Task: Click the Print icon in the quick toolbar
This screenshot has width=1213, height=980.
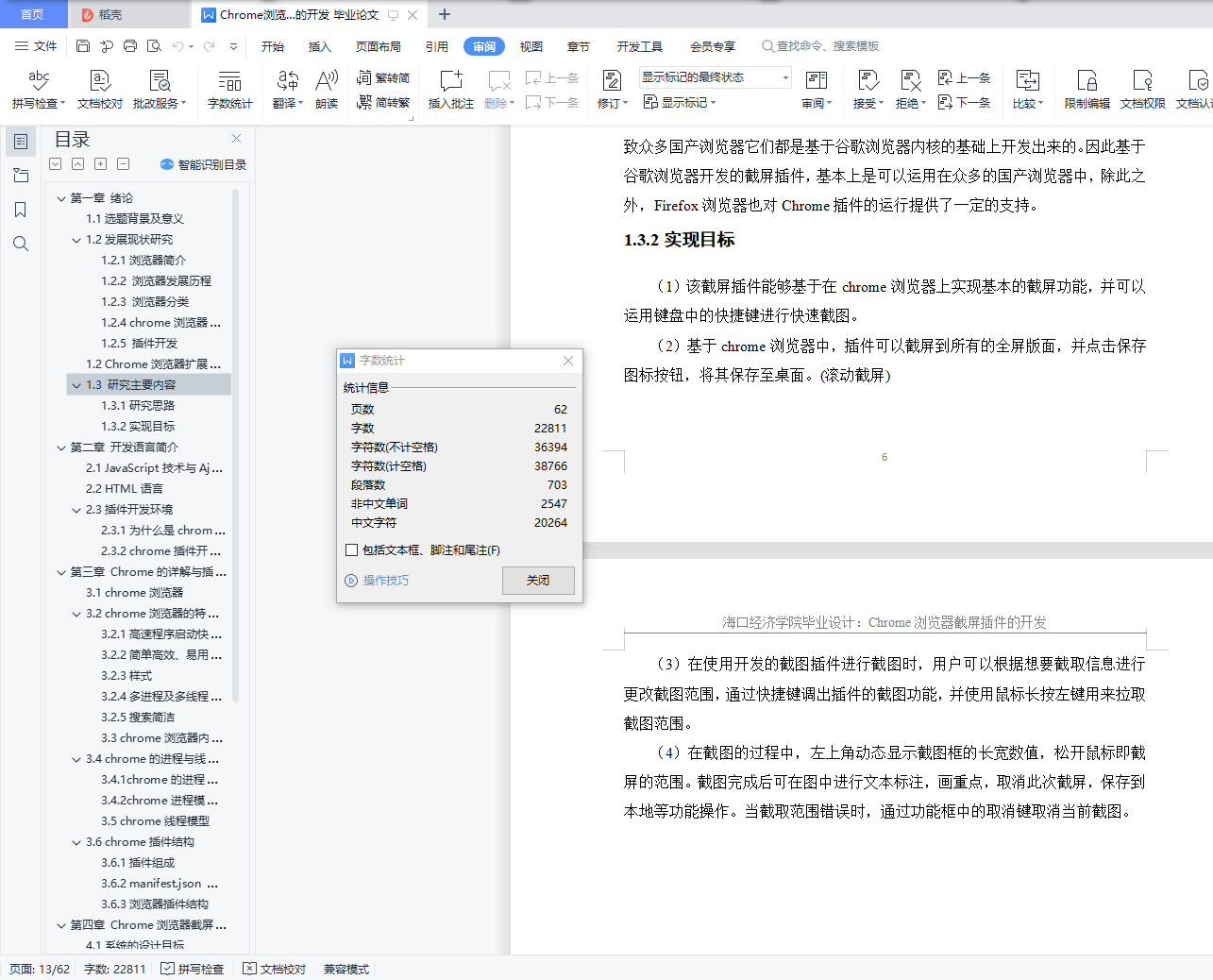Action: coord(130,46)
